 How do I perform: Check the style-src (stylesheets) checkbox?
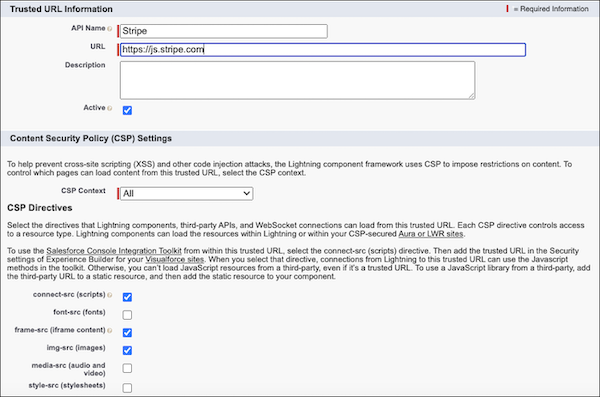click(x=127, y=388)
